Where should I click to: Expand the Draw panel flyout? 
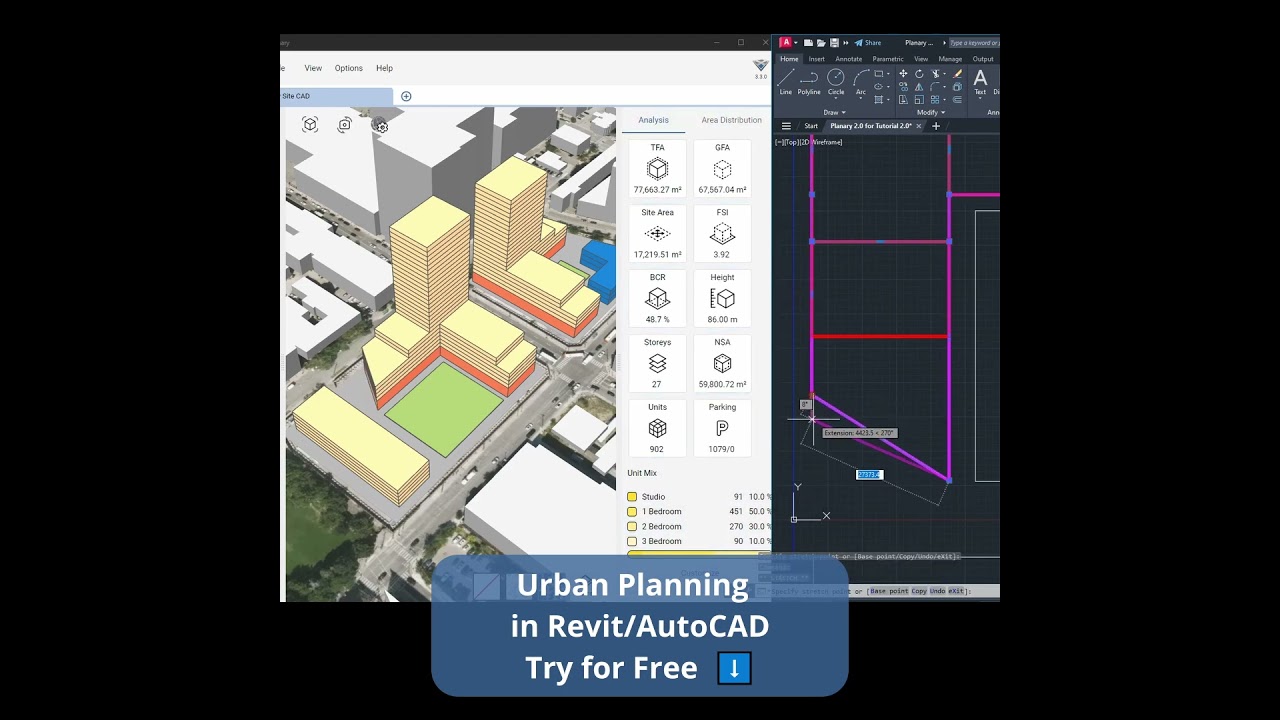[834, 112]
